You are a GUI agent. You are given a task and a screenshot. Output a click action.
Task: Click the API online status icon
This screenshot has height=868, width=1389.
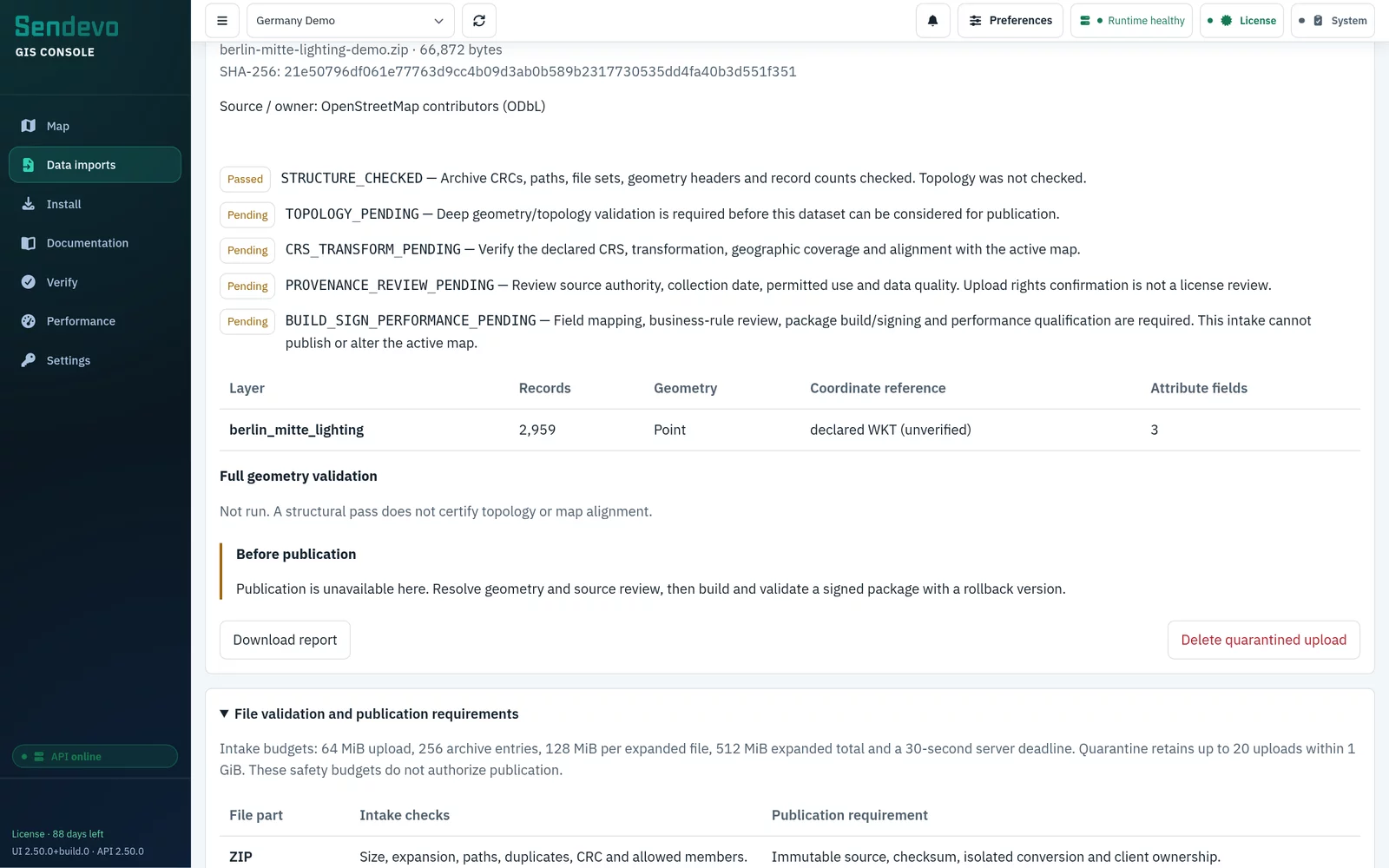(39, 757)
